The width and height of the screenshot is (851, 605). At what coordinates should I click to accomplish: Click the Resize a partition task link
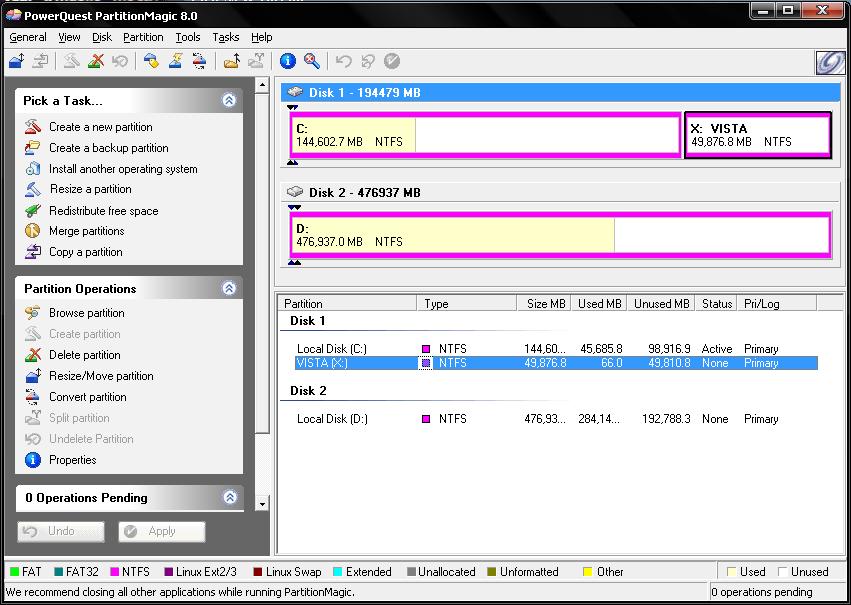91,189
